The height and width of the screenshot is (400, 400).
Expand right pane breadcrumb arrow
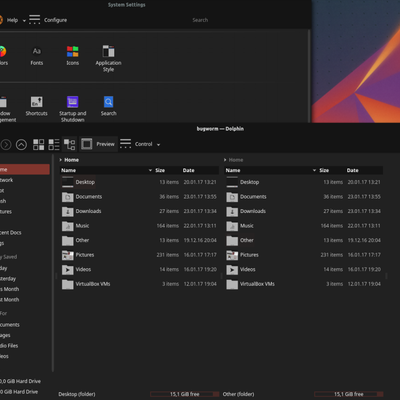coord(225,160)
